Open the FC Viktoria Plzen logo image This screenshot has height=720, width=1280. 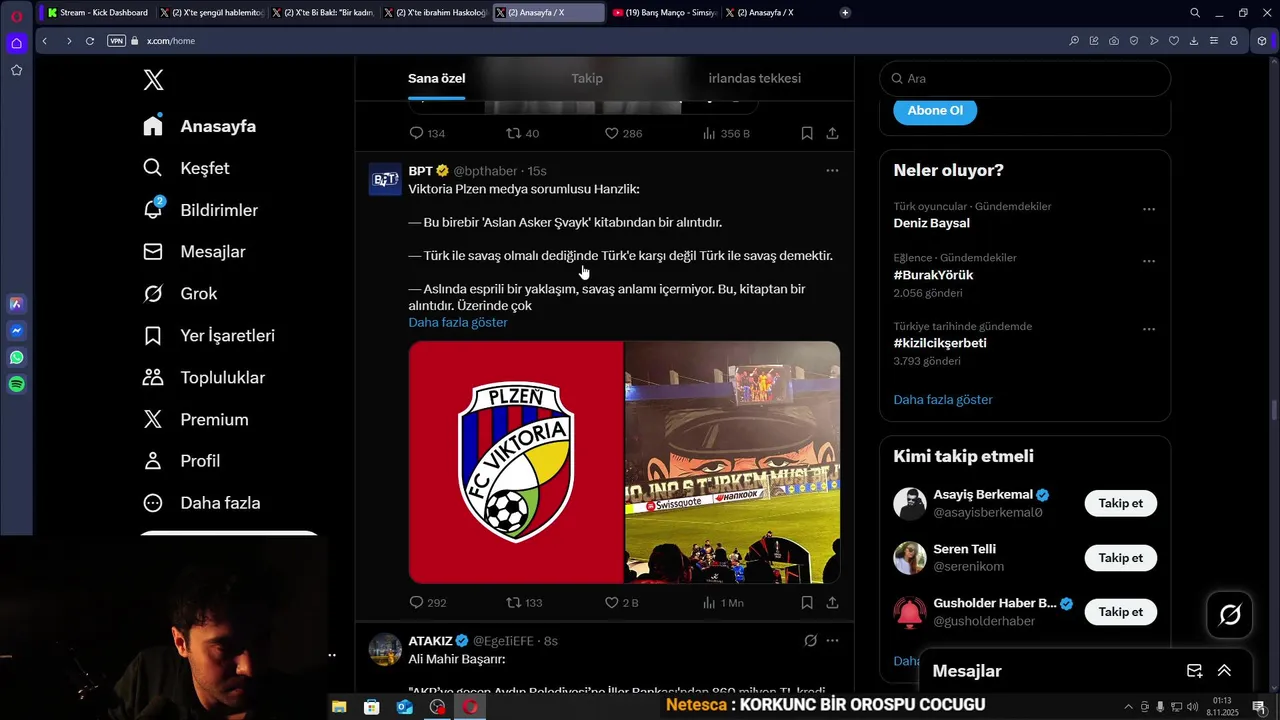[516, 462]
